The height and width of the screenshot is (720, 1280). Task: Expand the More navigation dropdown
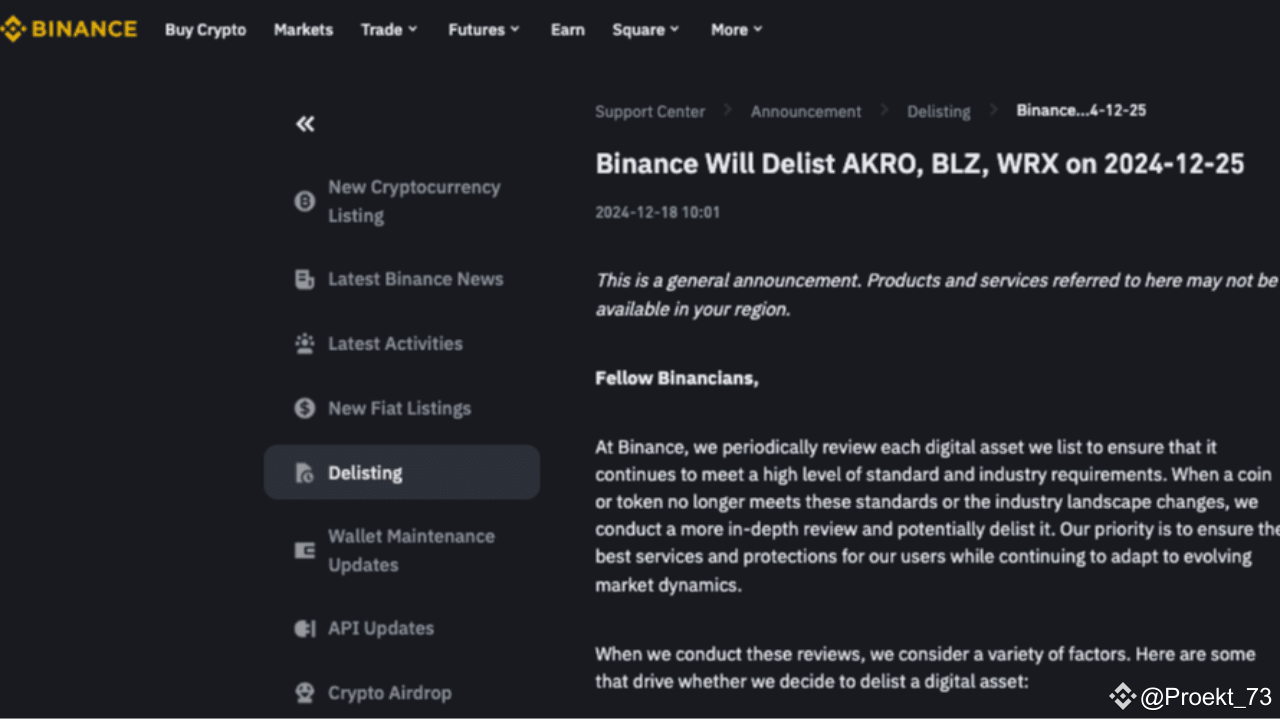click(736, 29)
